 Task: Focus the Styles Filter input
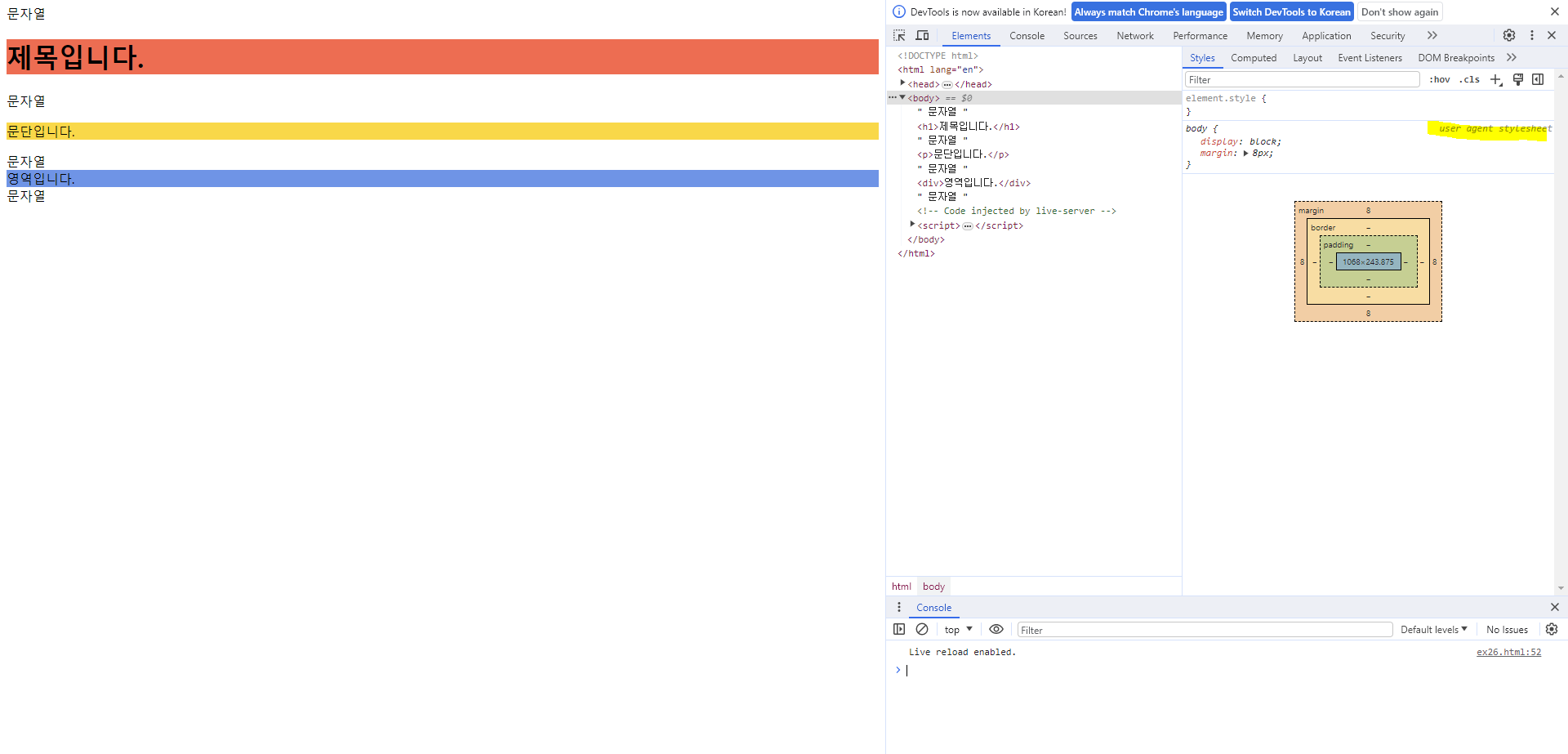1302,79
